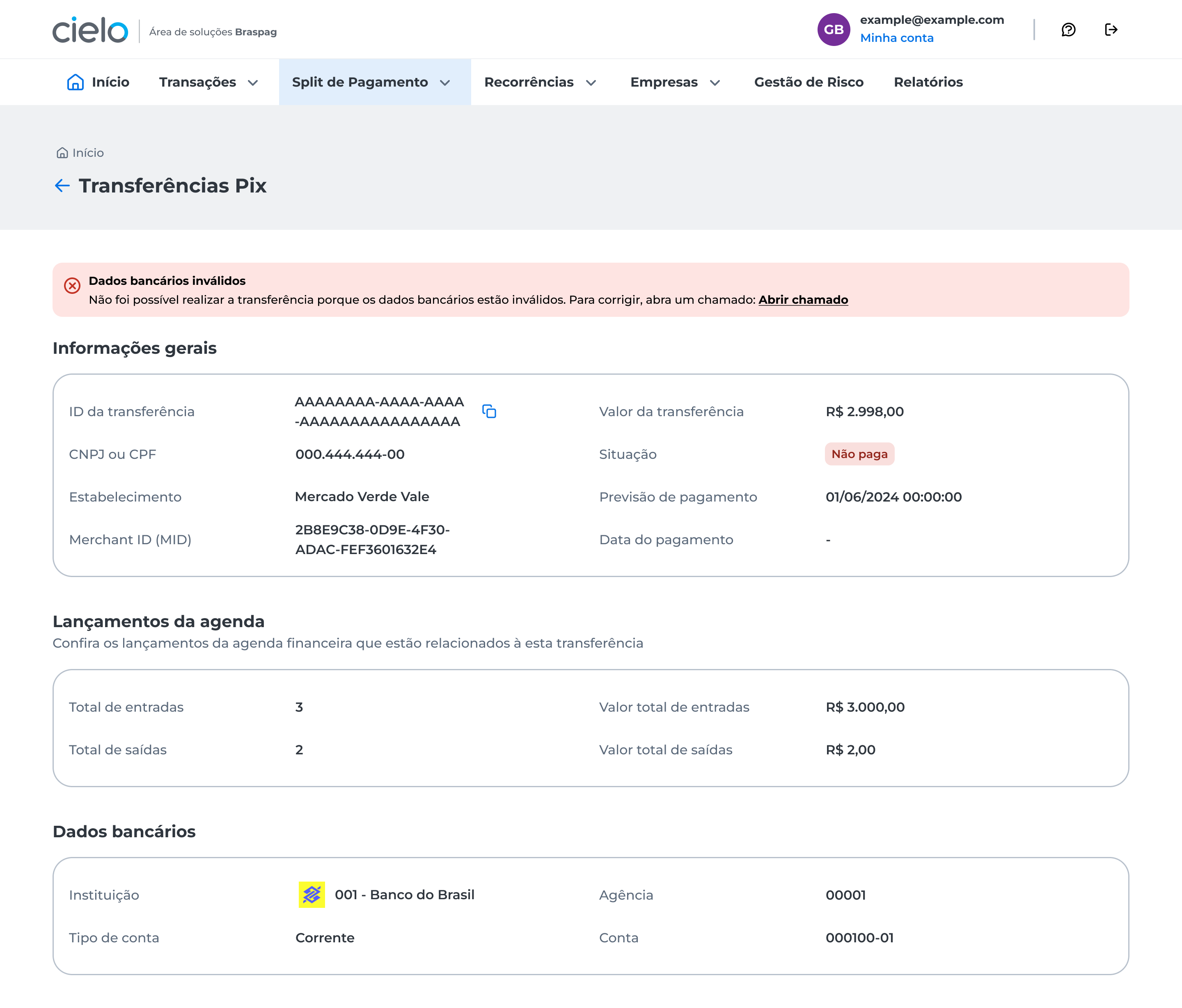Expand the Transações chevron
Viewport: 1182px width, 1008px height.
(x=253, y=83)
